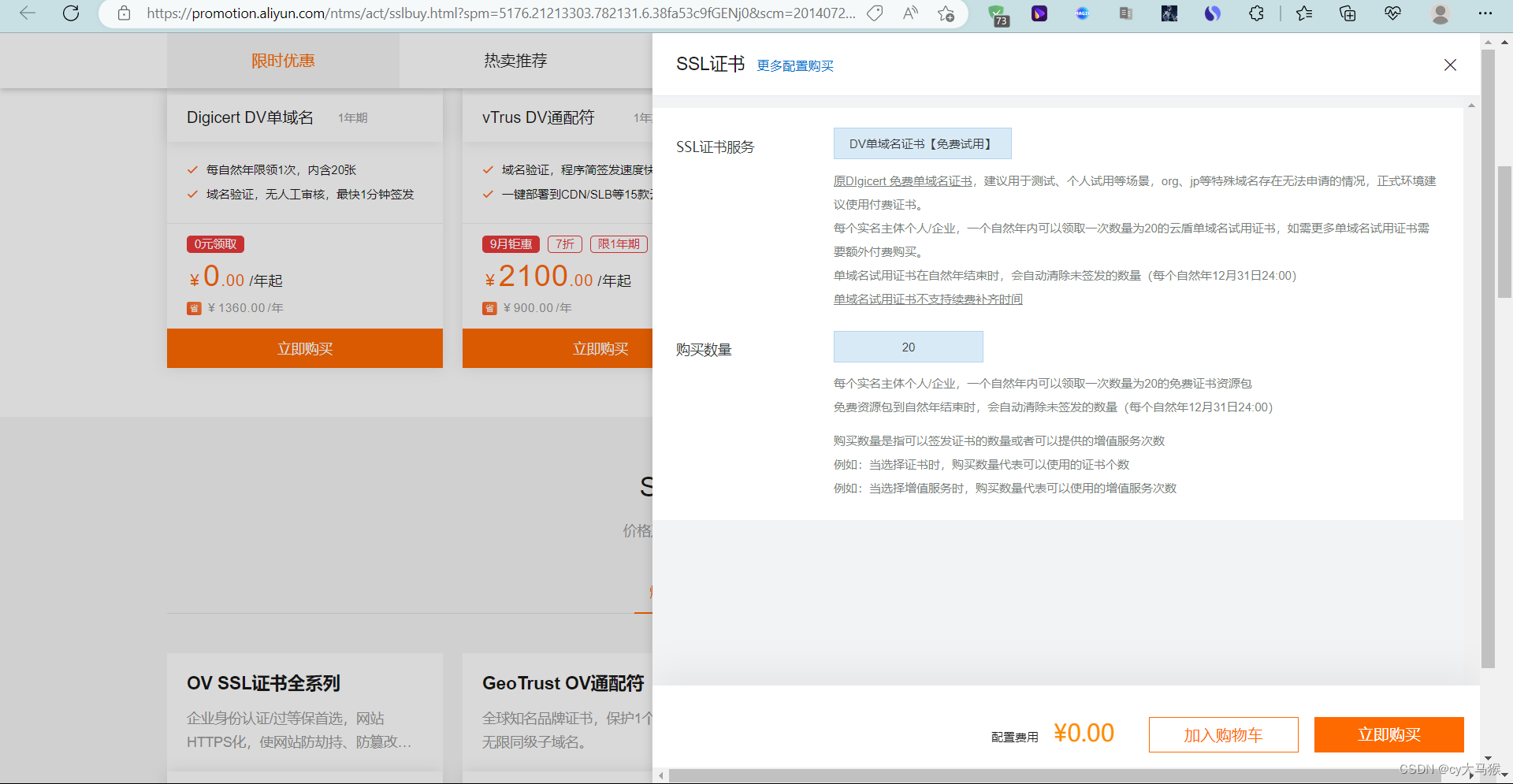The image size is (1513, 784).
Task: Open Read aloud icon in address bar
Action: point(910,13)
